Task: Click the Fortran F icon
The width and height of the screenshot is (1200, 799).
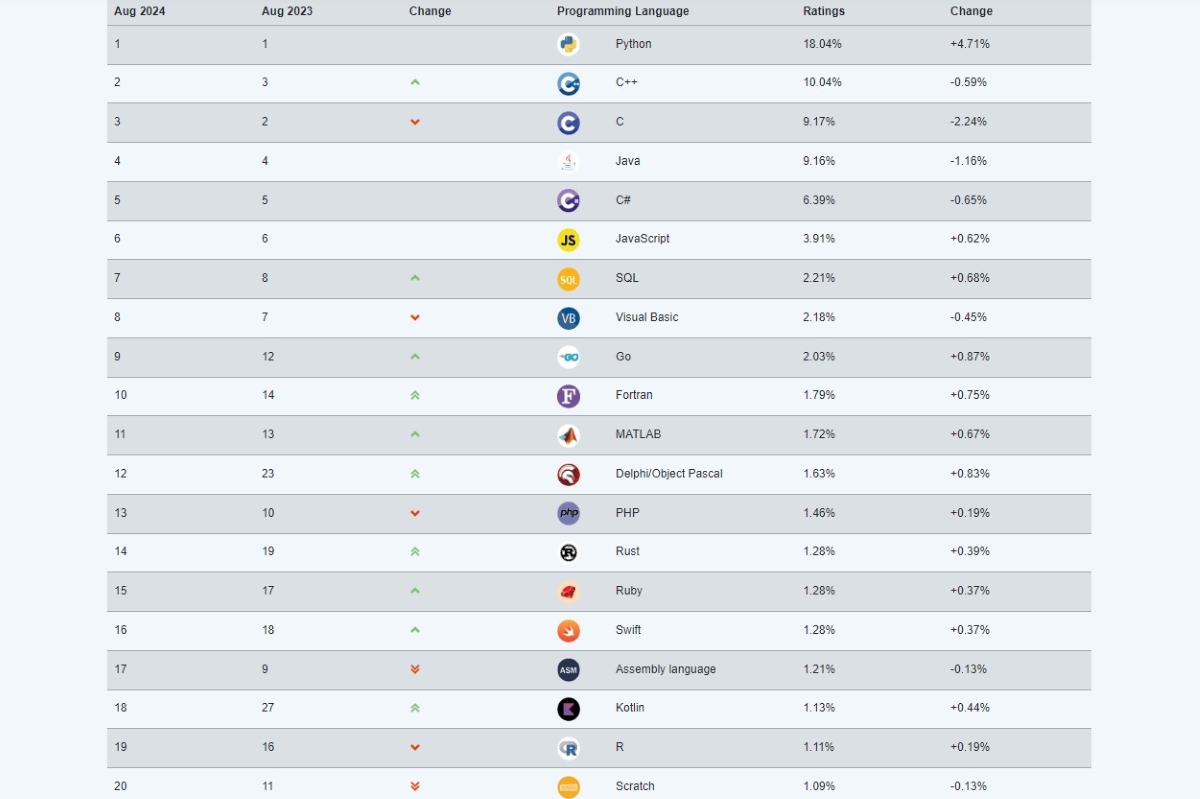Action: pos(568,396)
